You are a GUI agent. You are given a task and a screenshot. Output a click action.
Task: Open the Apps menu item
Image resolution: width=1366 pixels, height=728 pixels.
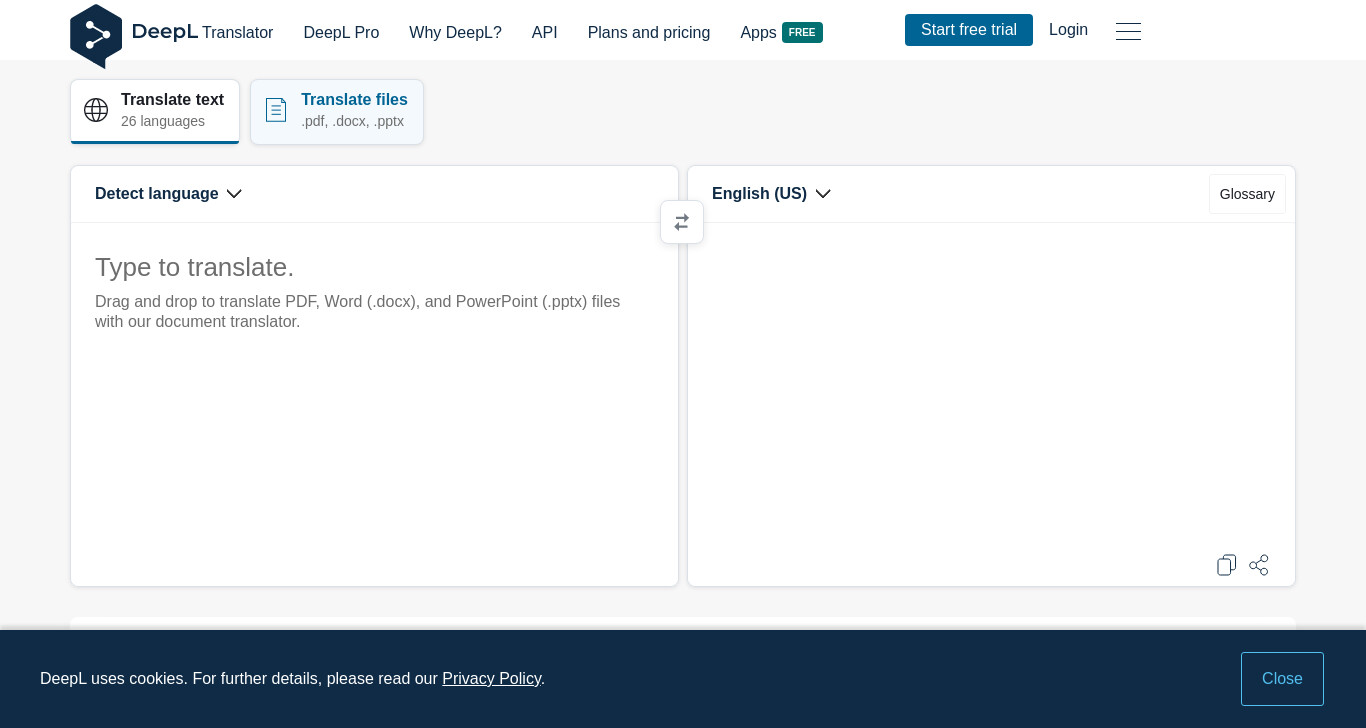coord(758,32)
